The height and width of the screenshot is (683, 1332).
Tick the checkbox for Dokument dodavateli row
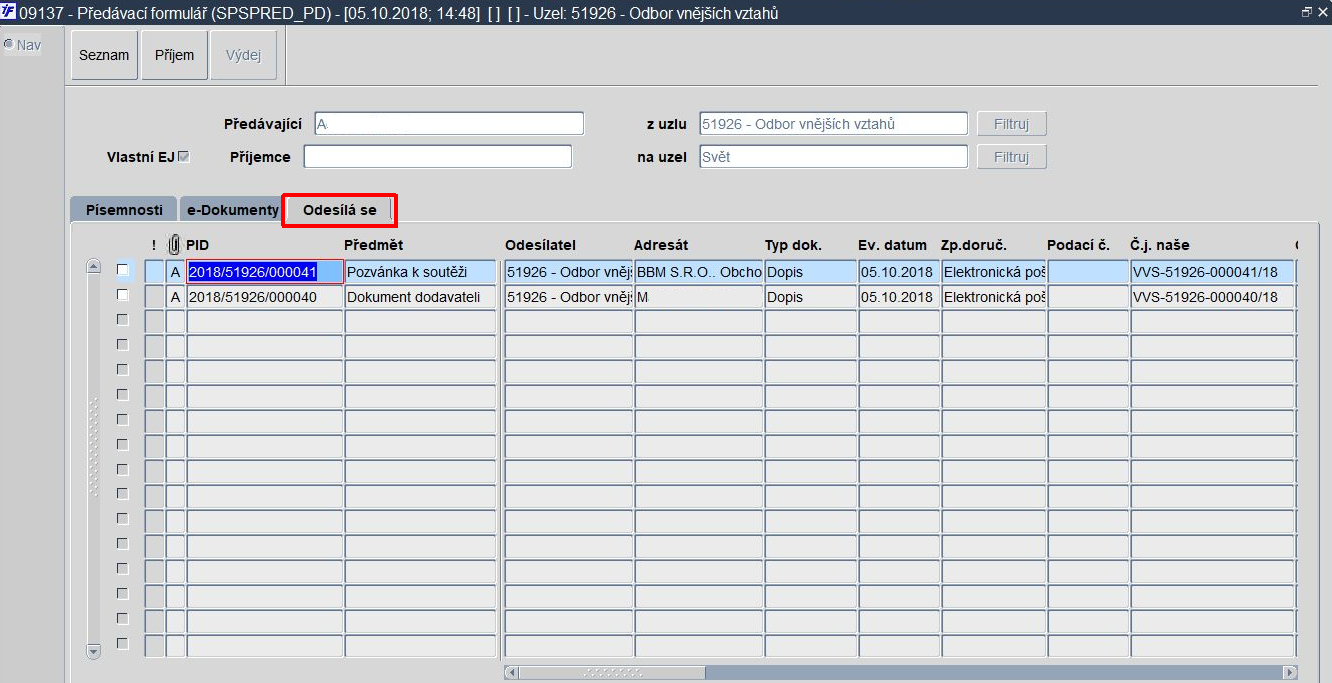[x=122, y=295]
